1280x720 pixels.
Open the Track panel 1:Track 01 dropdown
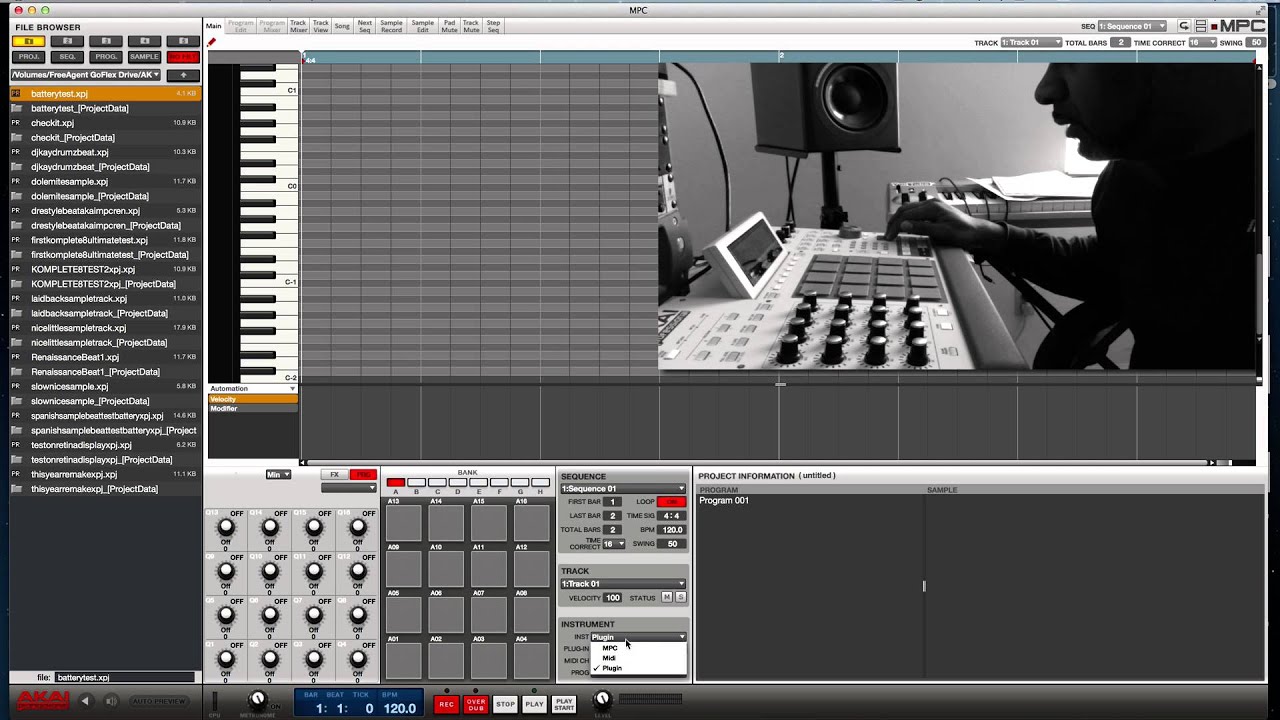tap(623, 584)
